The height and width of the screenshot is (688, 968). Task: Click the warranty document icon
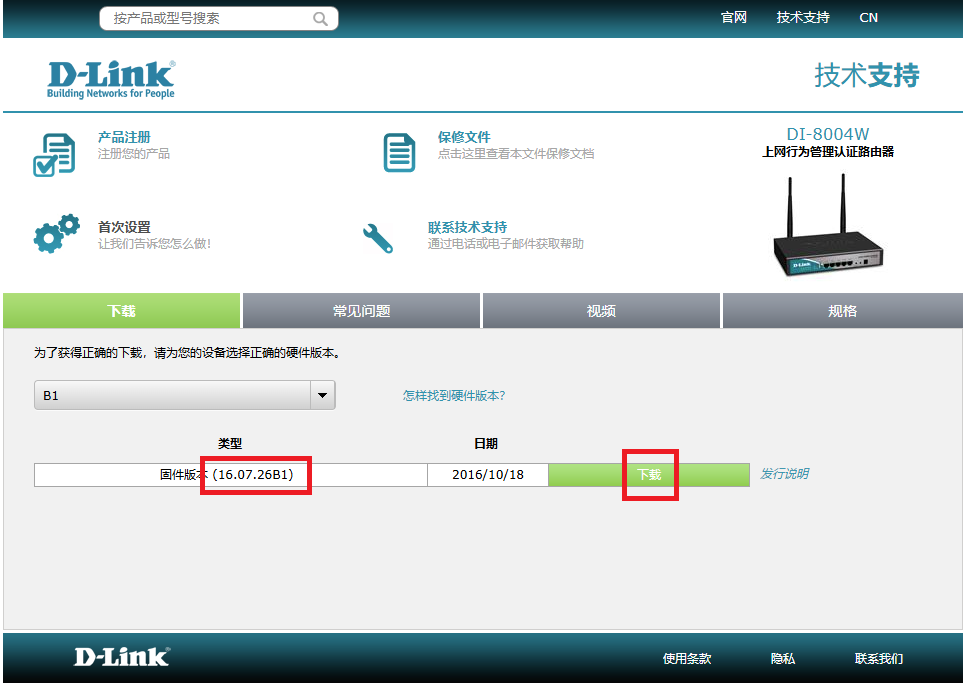click(x=399, y=152)
